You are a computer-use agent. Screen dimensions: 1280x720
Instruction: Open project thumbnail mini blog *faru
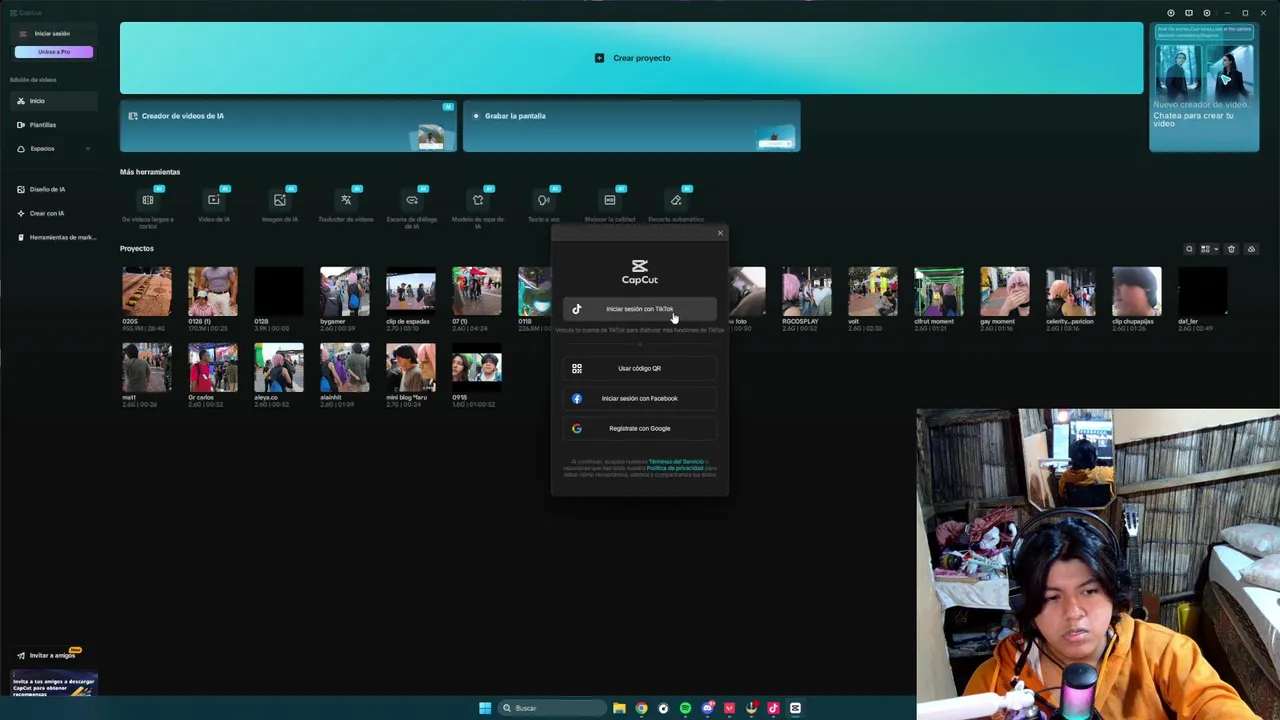point(411,367)
